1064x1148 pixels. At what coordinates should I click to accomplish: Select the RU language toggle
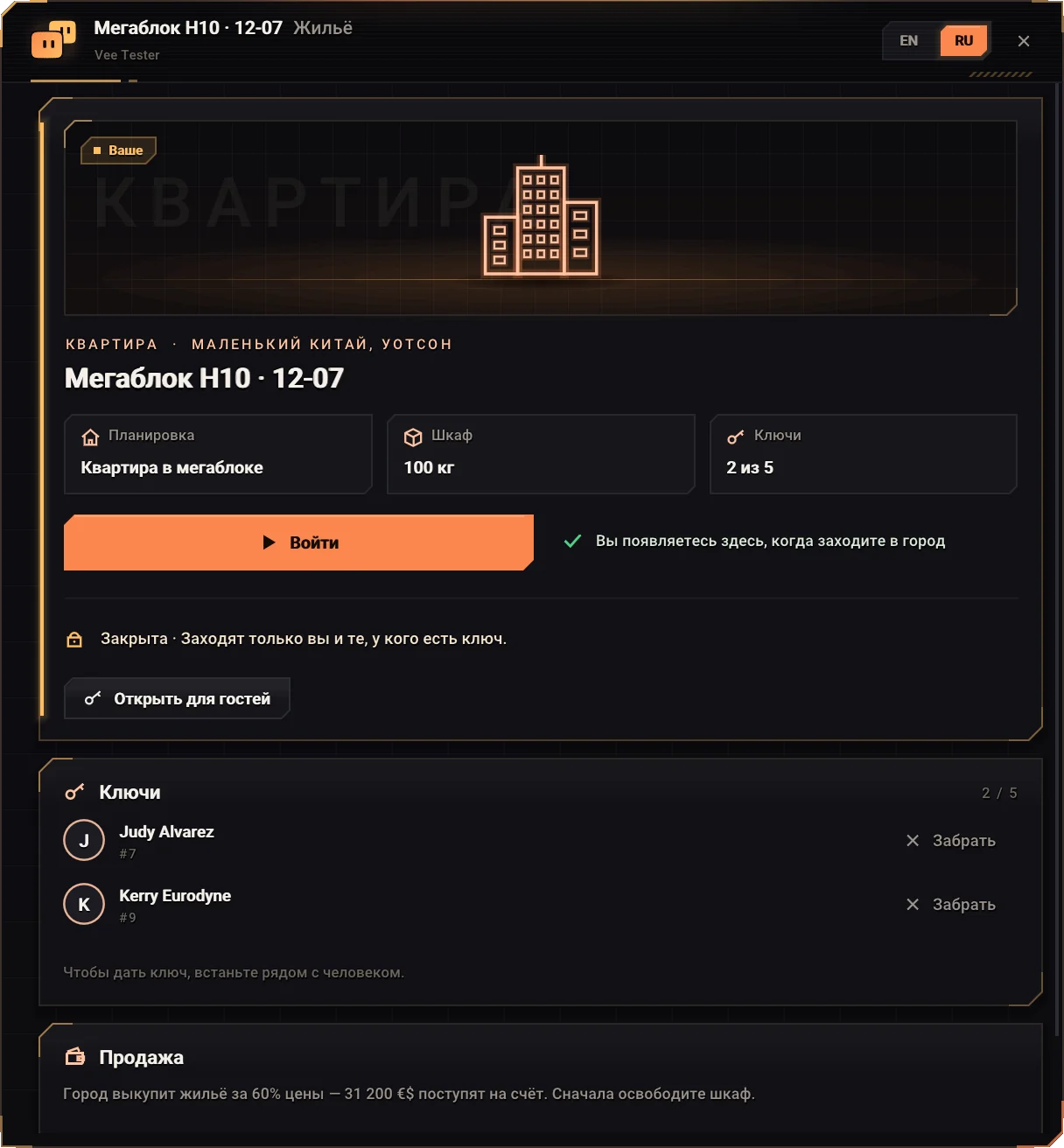(x=964, y=41)
